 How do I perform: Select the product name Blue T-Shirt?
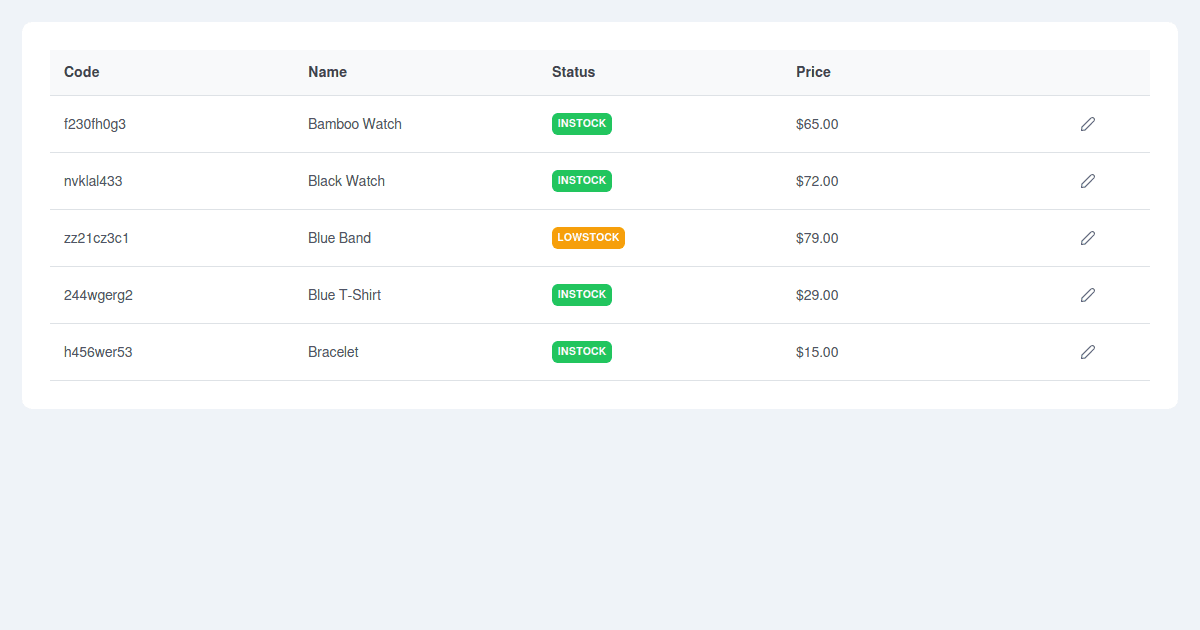point(344,295)
